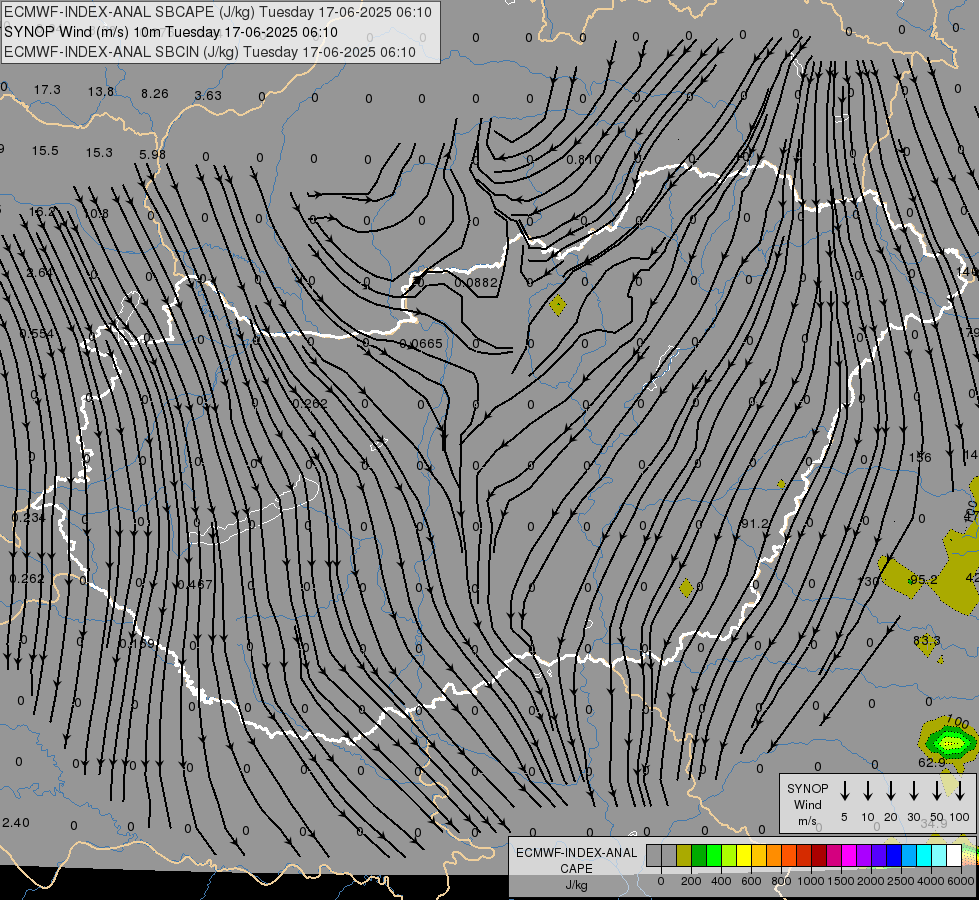
Task: Click the 2.40 value on the map
Action: [x=16, y=823]
